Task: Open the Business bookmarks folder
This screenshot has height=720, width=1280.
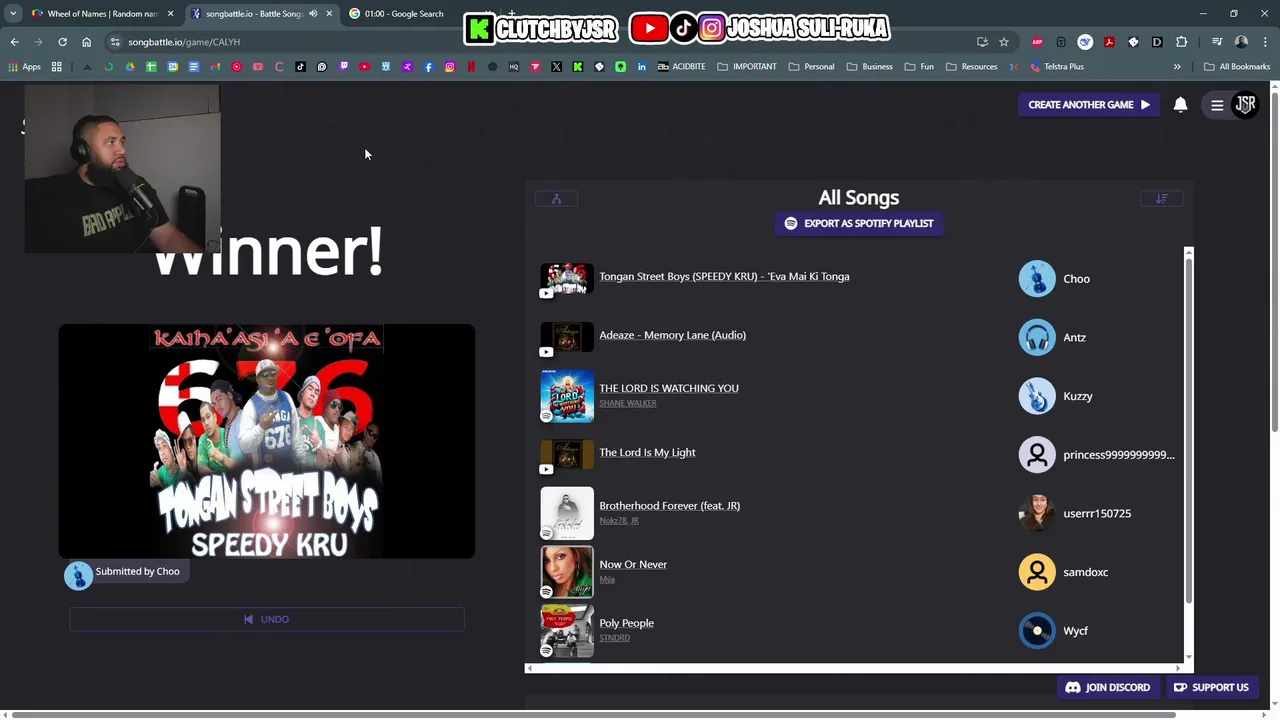Action: pos(869,67)
